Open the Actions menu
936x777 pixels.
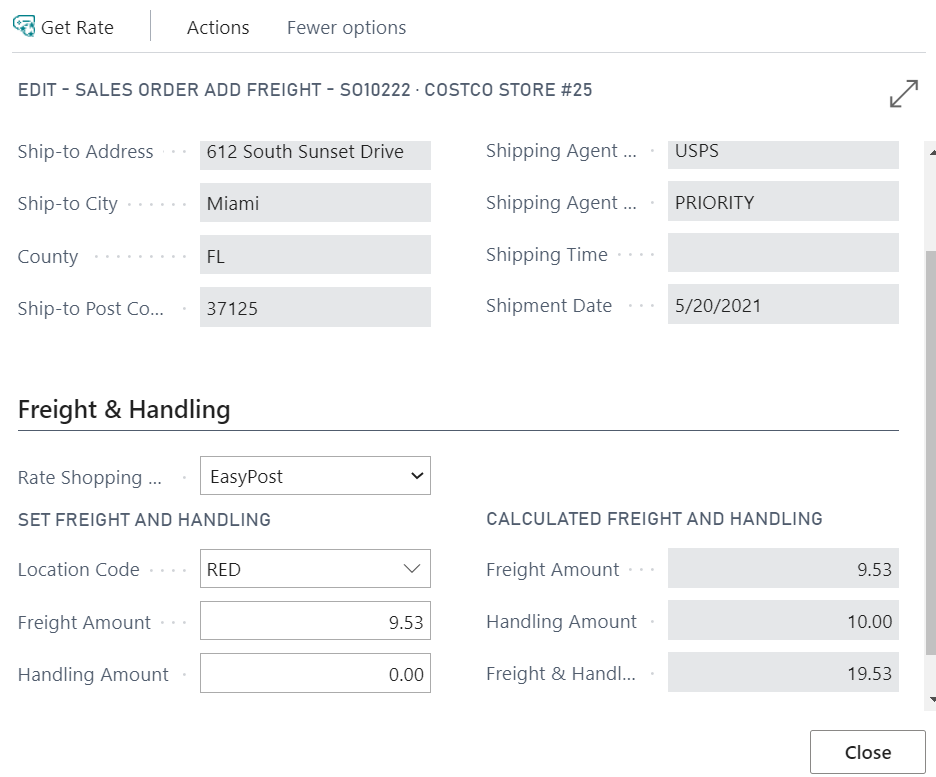218,28
